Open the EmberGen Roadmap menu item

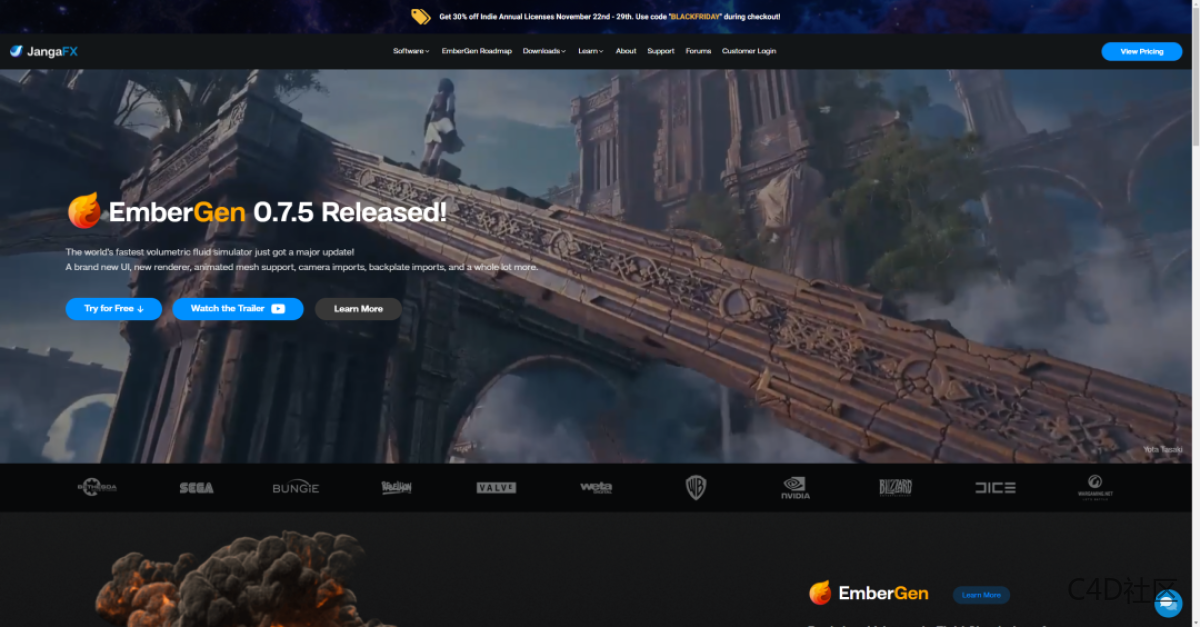(476, 51)
